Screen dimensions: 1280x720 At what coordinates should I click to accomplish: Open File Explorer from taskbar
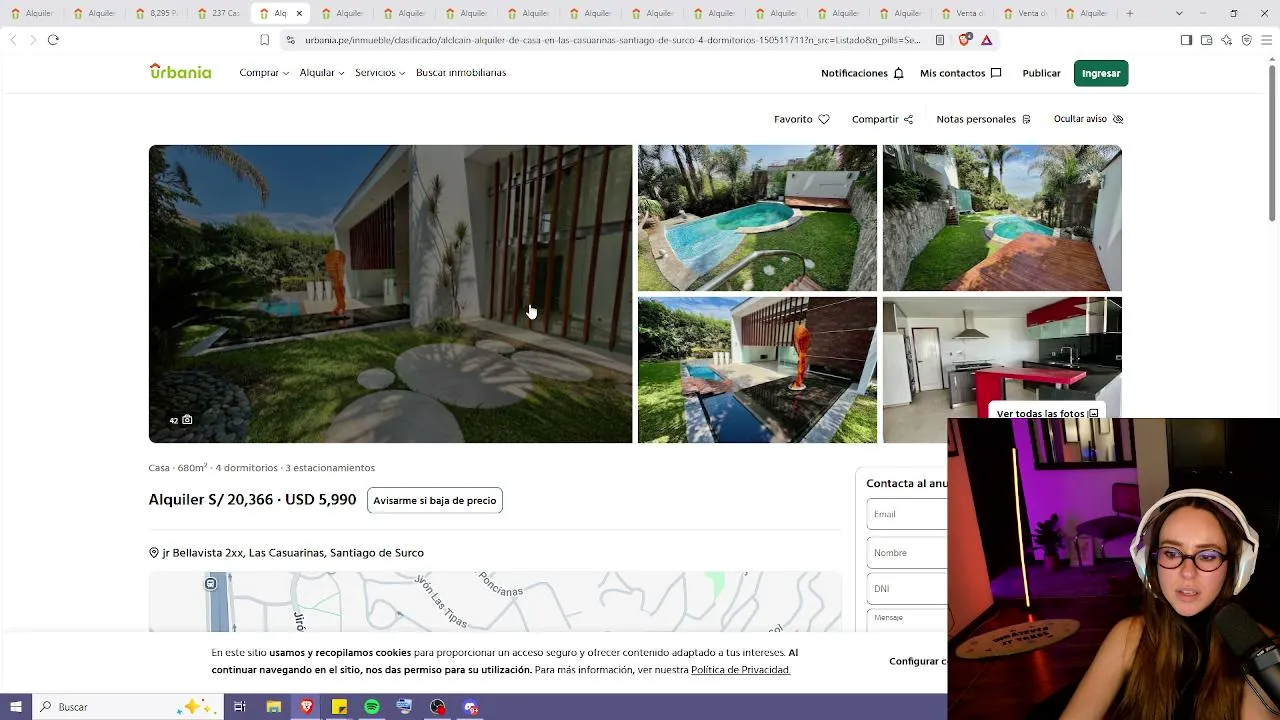[273, 707]
